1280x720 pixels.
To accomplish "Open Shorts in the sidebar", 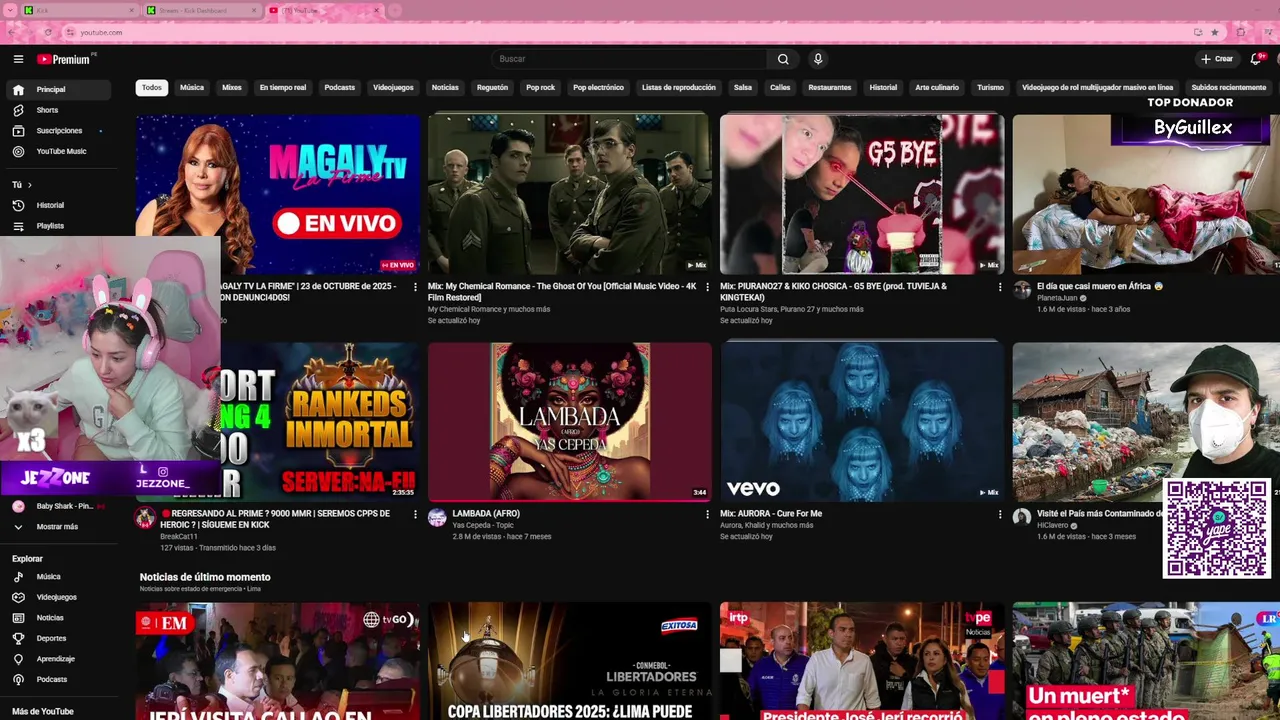I will [61, 110].
